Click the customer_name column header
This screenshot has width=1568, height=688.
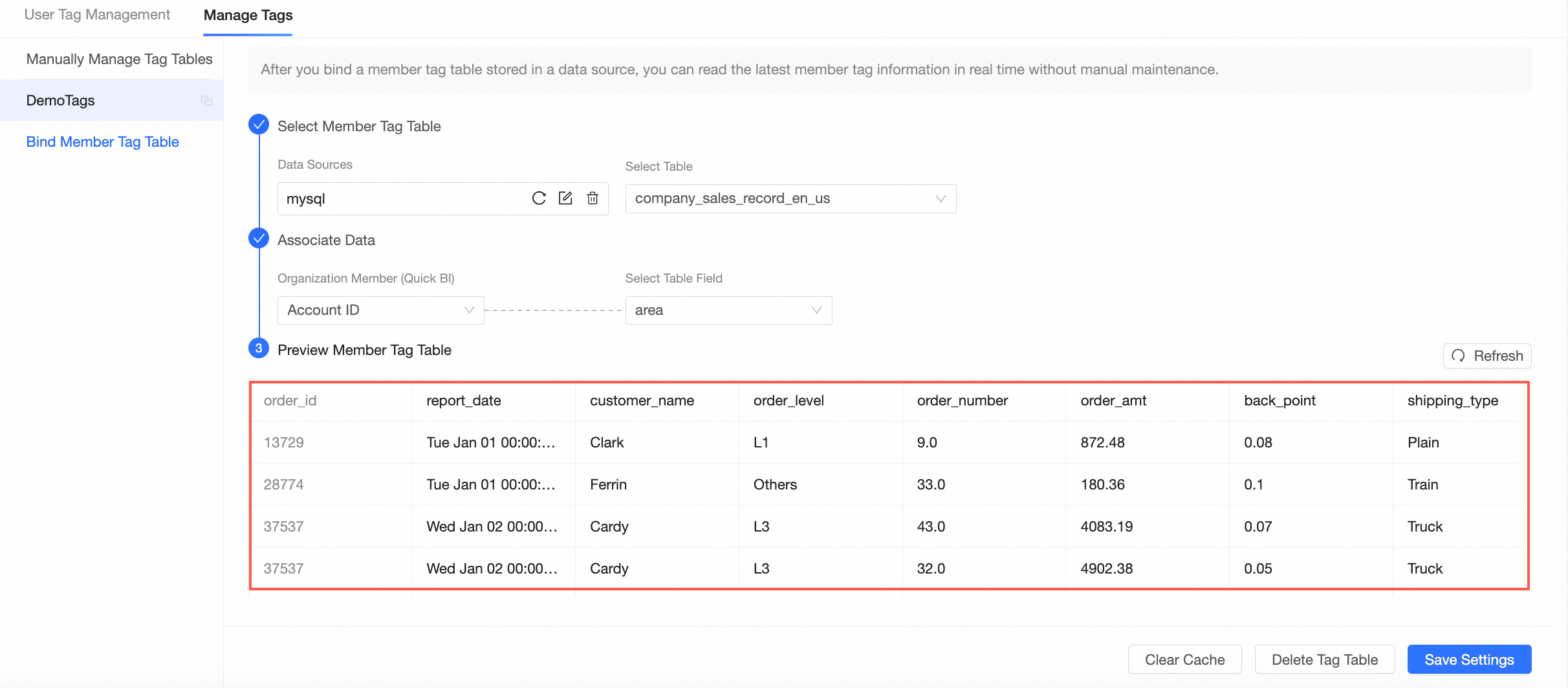642,401
